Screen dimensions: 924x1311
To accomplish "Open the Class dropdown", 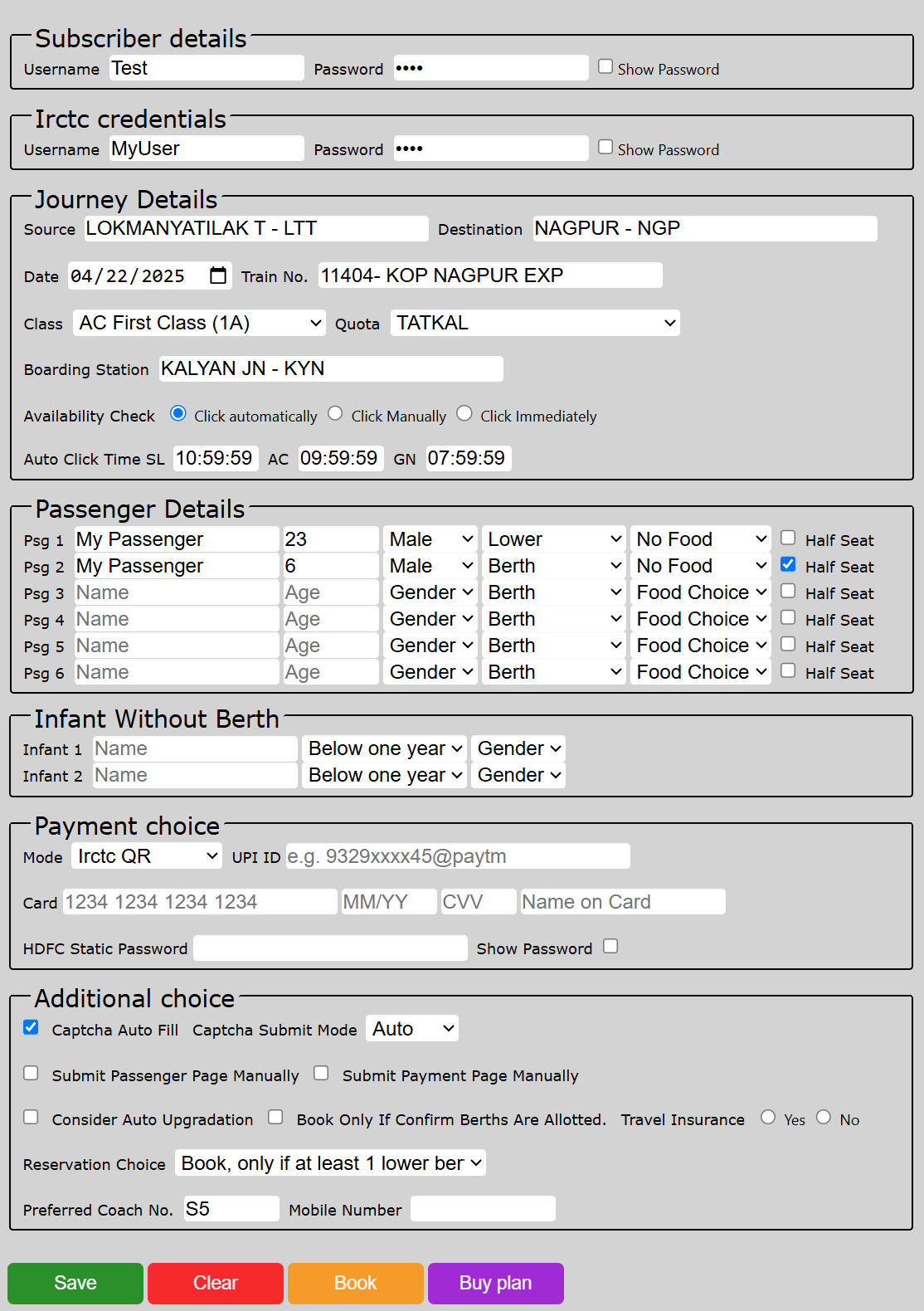I will 200,323.
